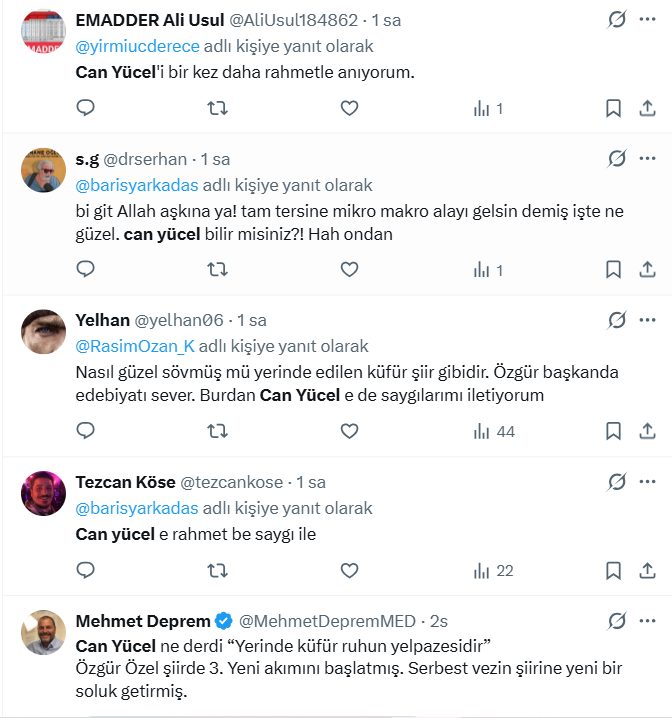View analytics of Yelhan's tweet showing 44
The width and height of the screenshot is (672, 718).
[494, 431]
